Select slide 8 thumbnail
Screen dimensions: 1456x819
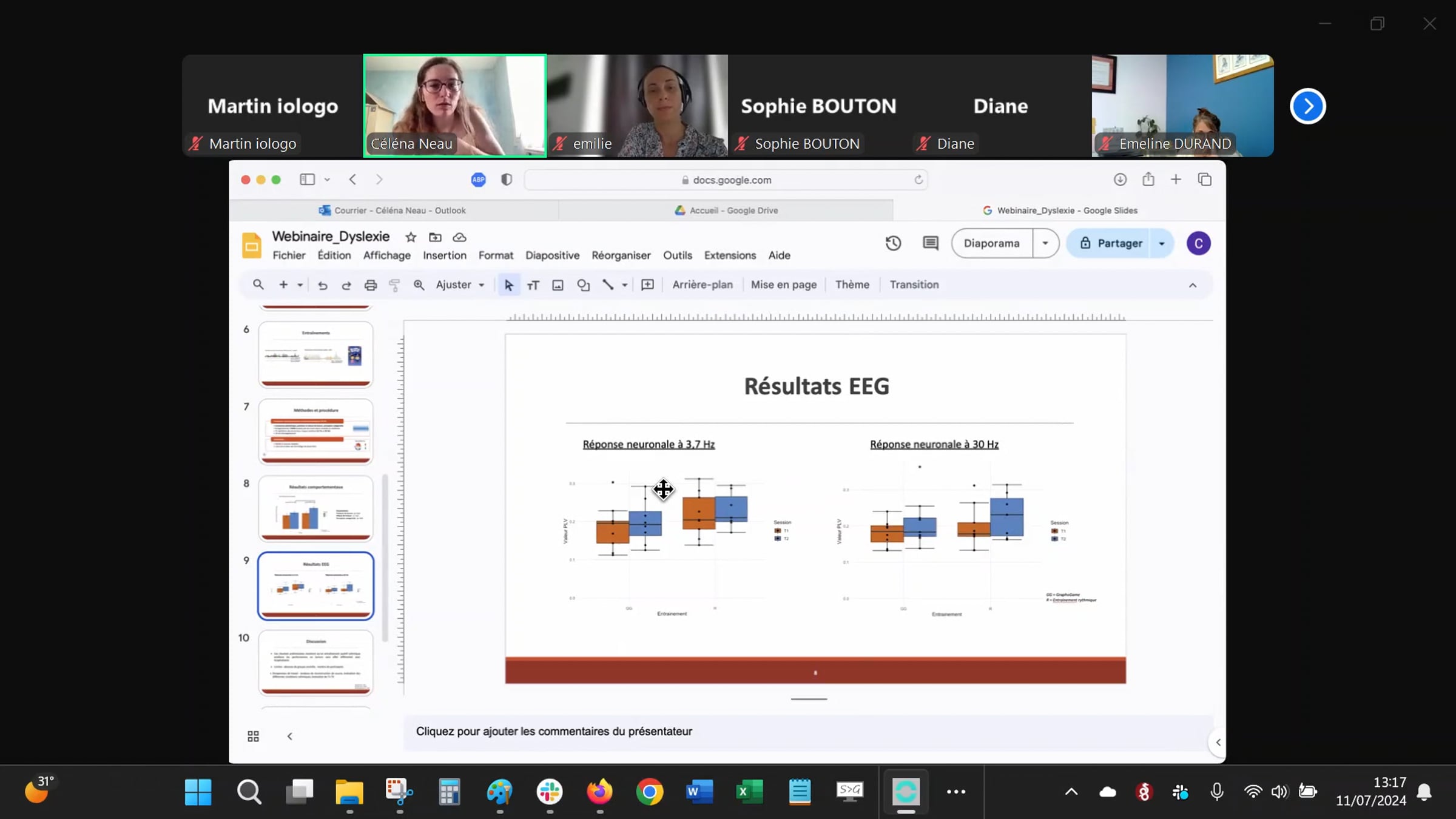tap(315, 508)
